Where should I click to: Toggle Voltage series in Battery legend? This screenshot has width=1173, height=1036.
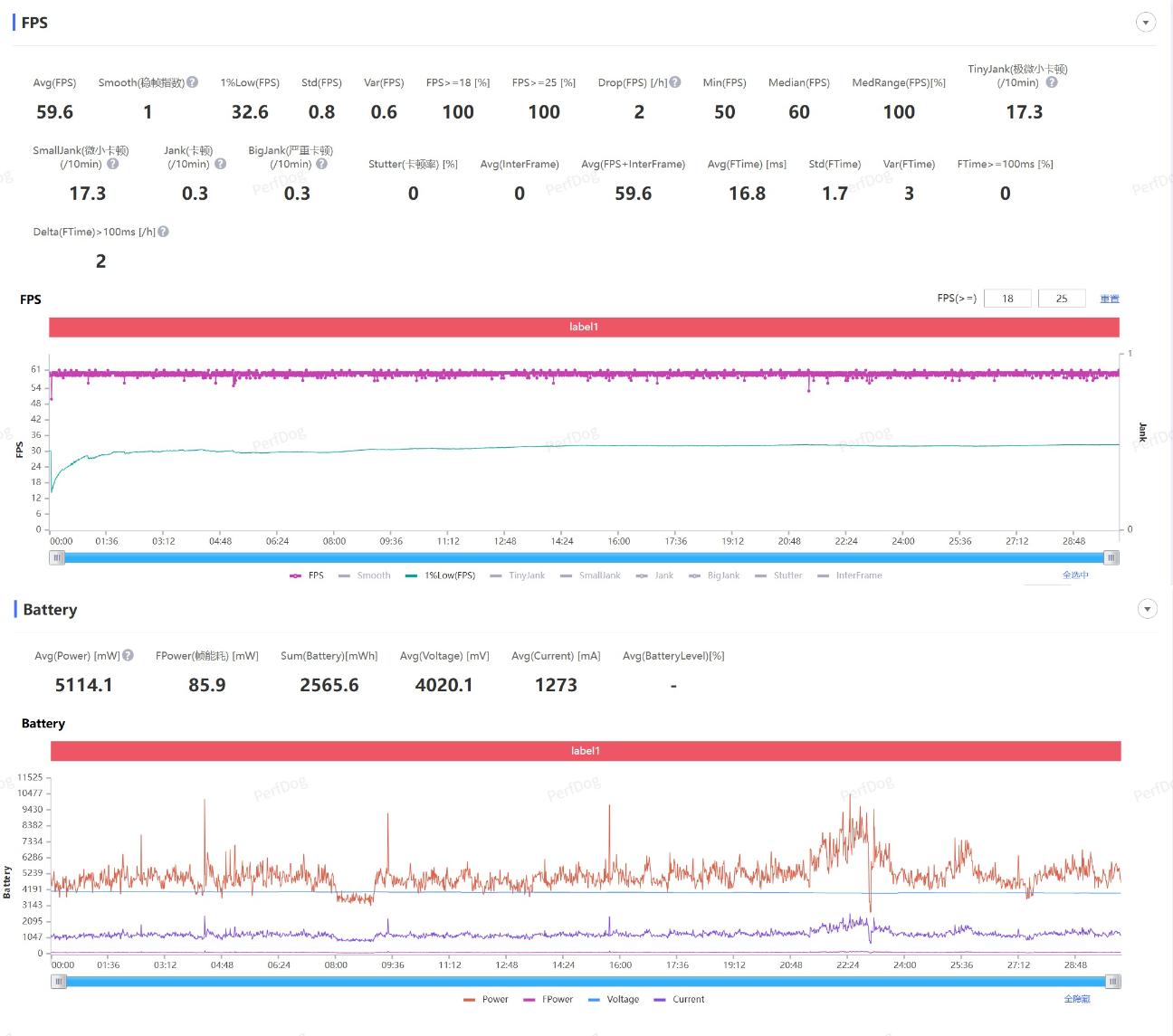tap(614, 999)
